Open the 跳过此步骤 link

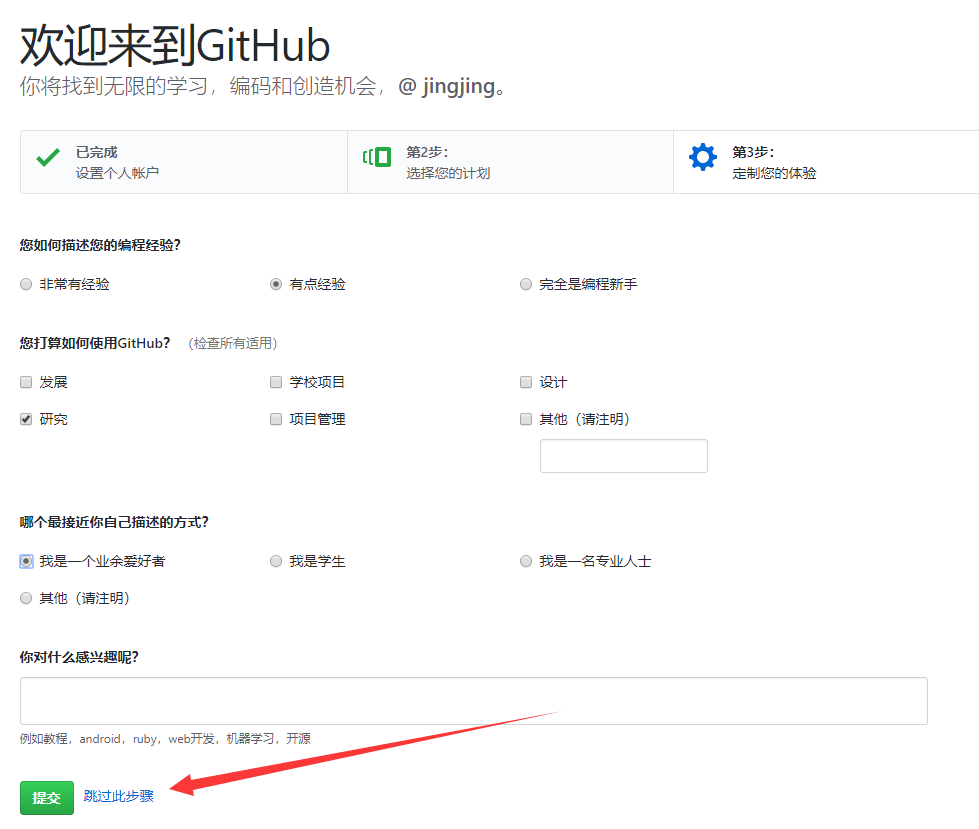(119, 797)
